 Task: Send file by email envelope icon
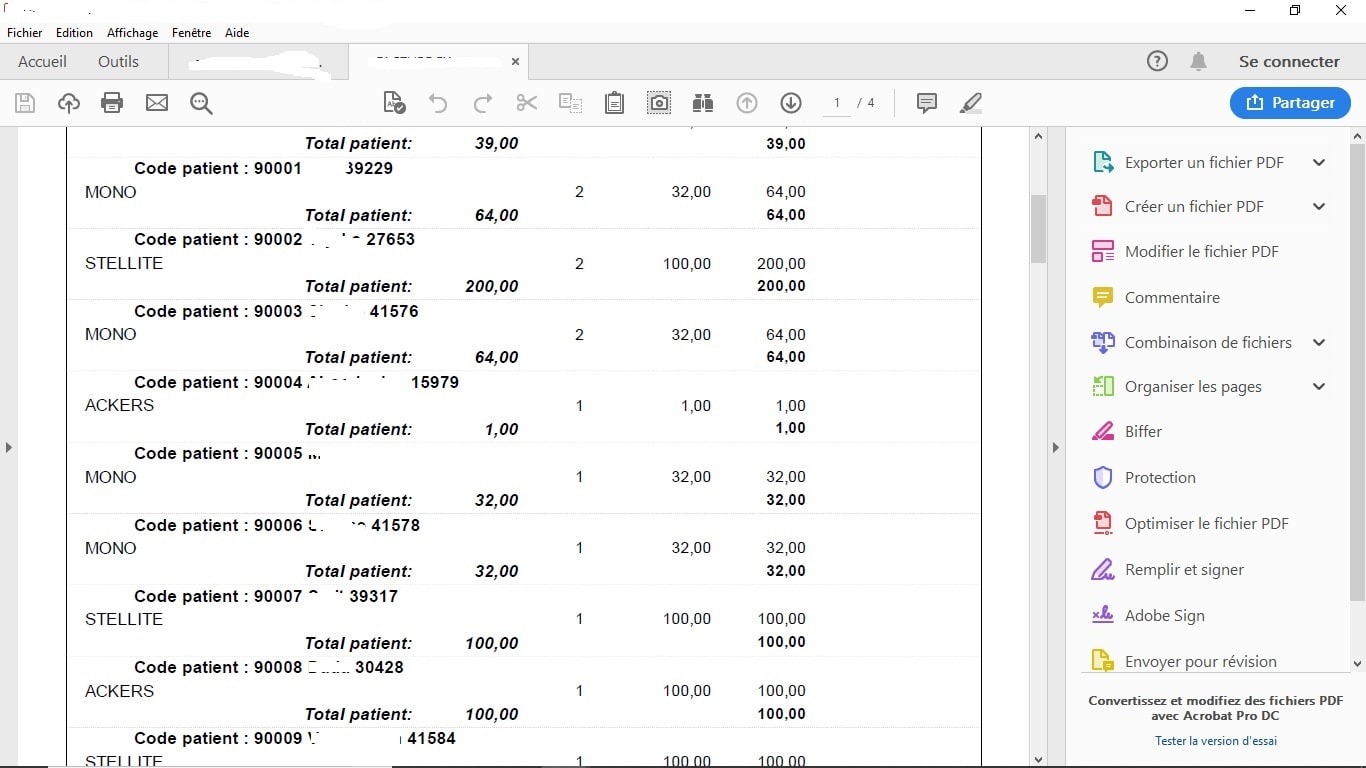pyautogui.click(x=157, y=103)
